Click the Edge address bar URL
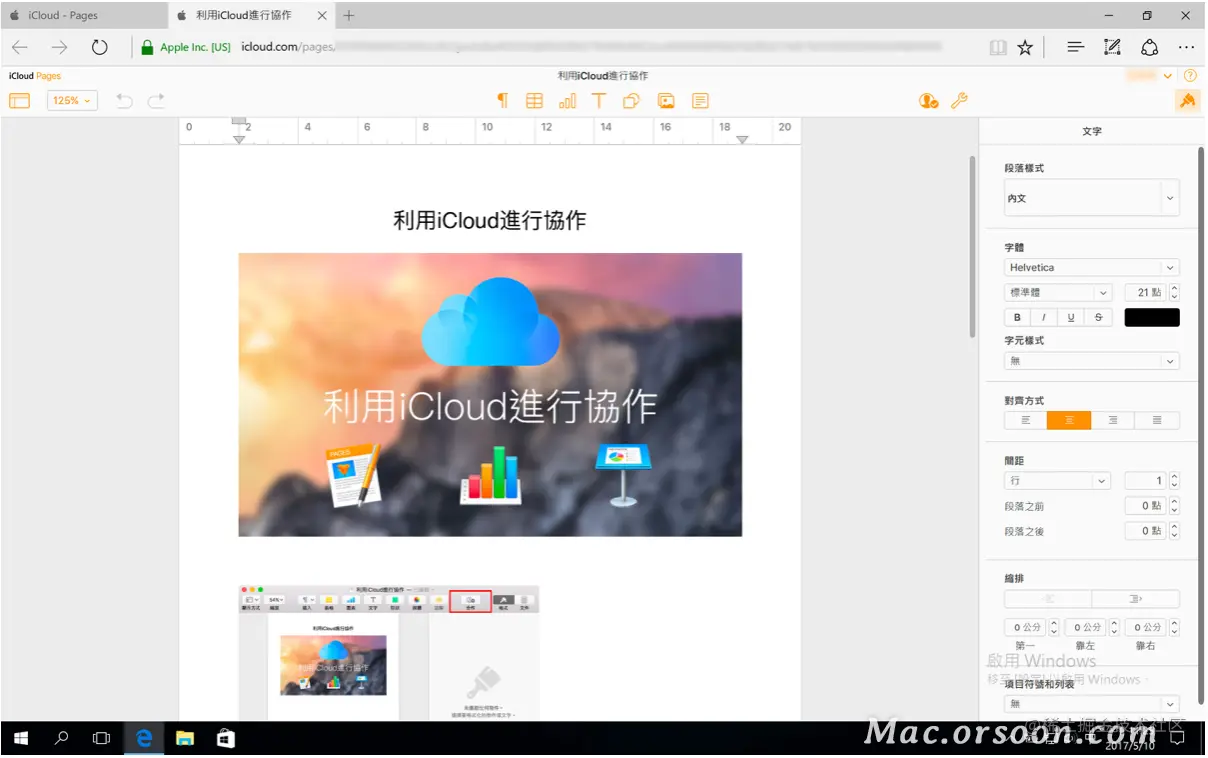Viewport: 1208px width, 758px height. (x=590, y=47)
